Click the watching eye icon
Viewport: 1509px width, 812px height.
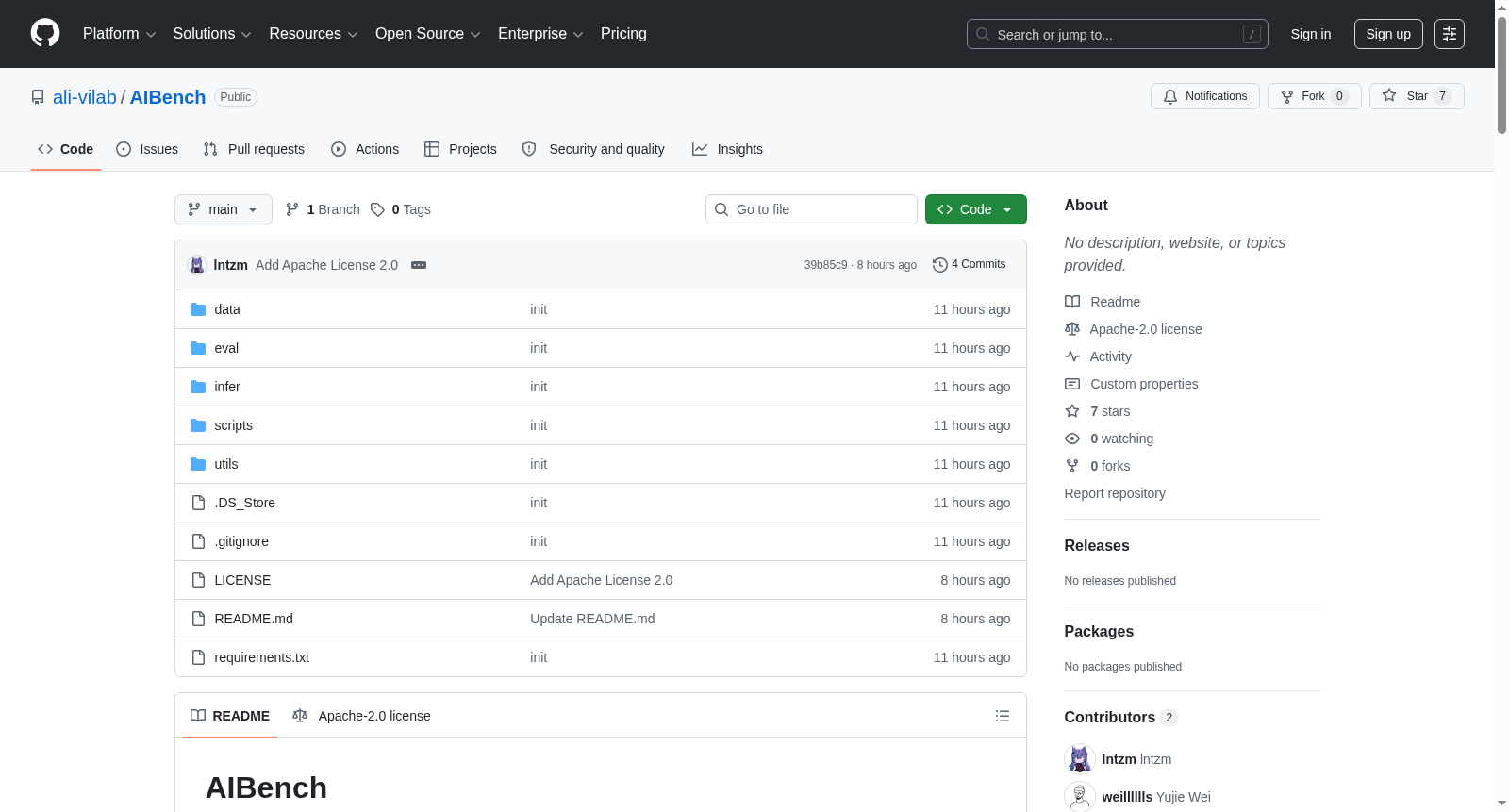(1072, 439)
